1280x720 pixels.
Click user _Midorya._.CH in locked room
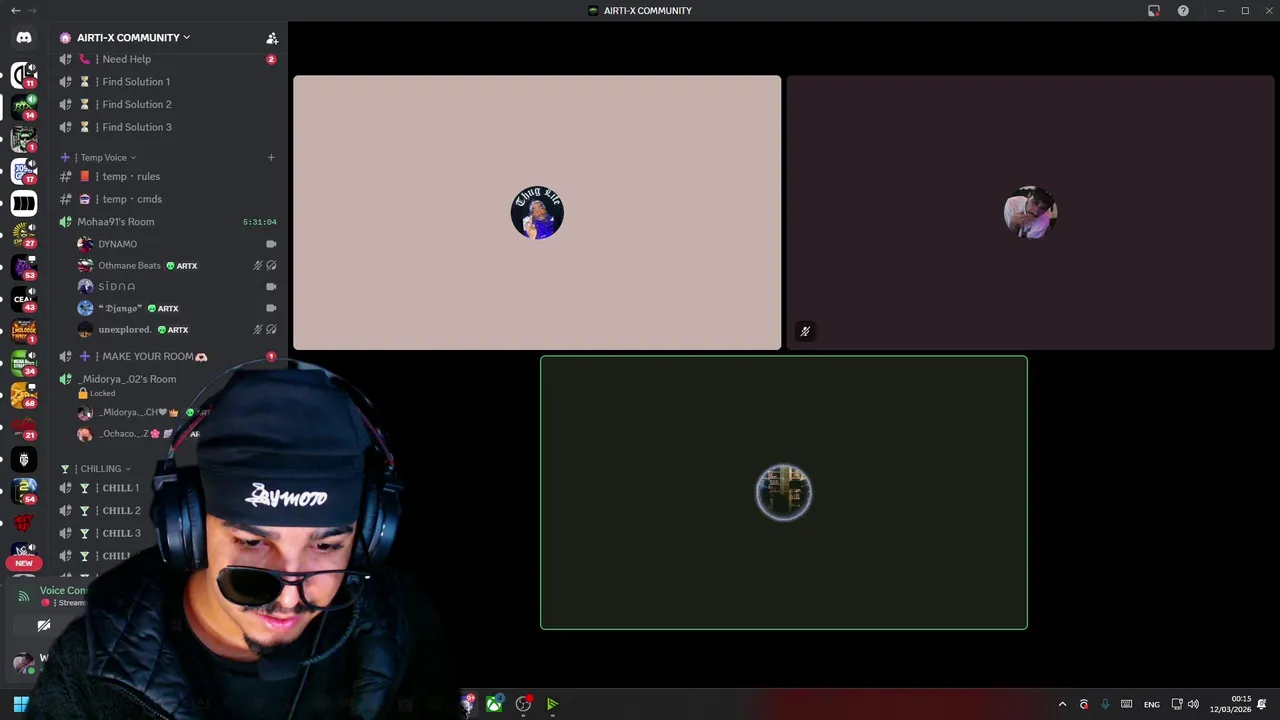point(135,412)
